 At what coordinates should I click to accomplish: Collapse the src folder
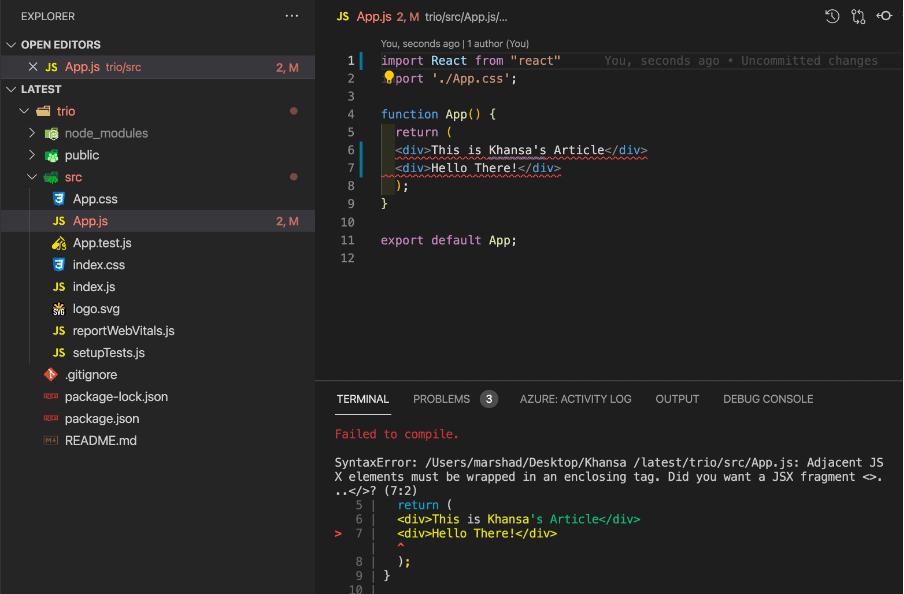31,176
